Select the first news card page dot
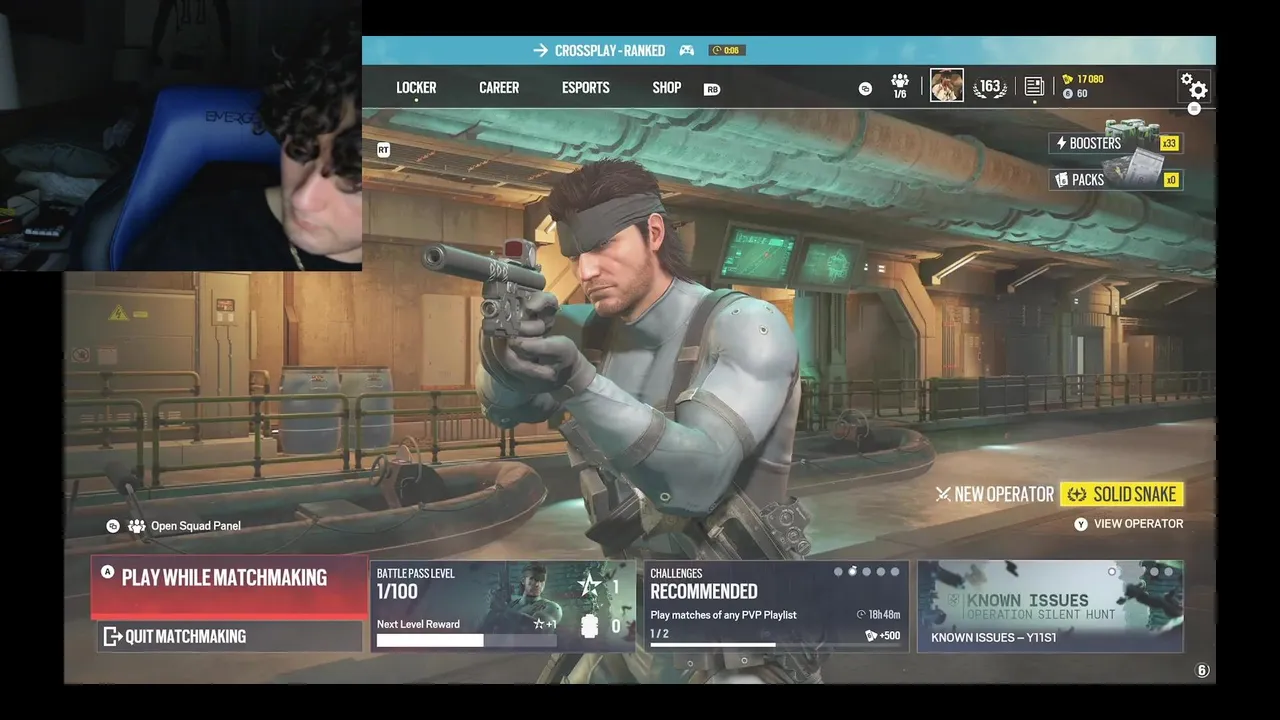The height and width of the screenshot is (720, 1280). click(x=1112, y=572)
